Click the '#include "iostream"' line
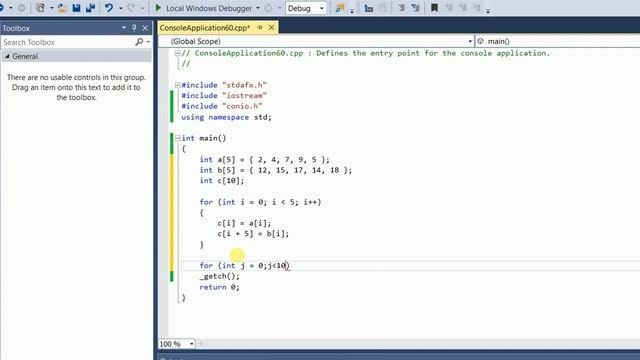Image resolution: width=640 pixels, height=360 pixels. tap(224, 96)
